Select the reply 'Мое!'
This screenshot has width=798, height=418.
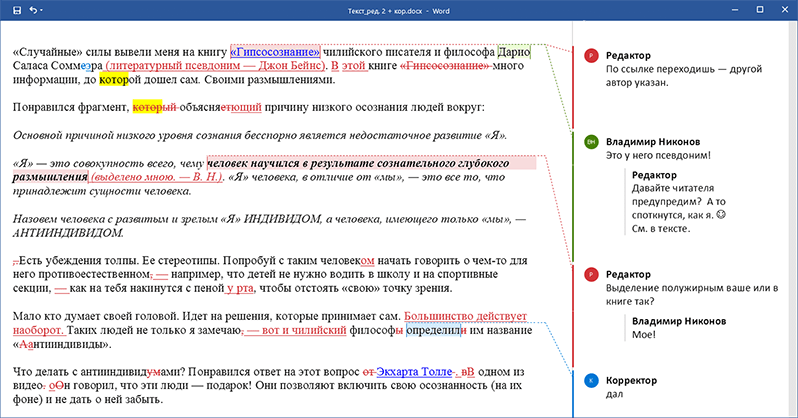644,335
